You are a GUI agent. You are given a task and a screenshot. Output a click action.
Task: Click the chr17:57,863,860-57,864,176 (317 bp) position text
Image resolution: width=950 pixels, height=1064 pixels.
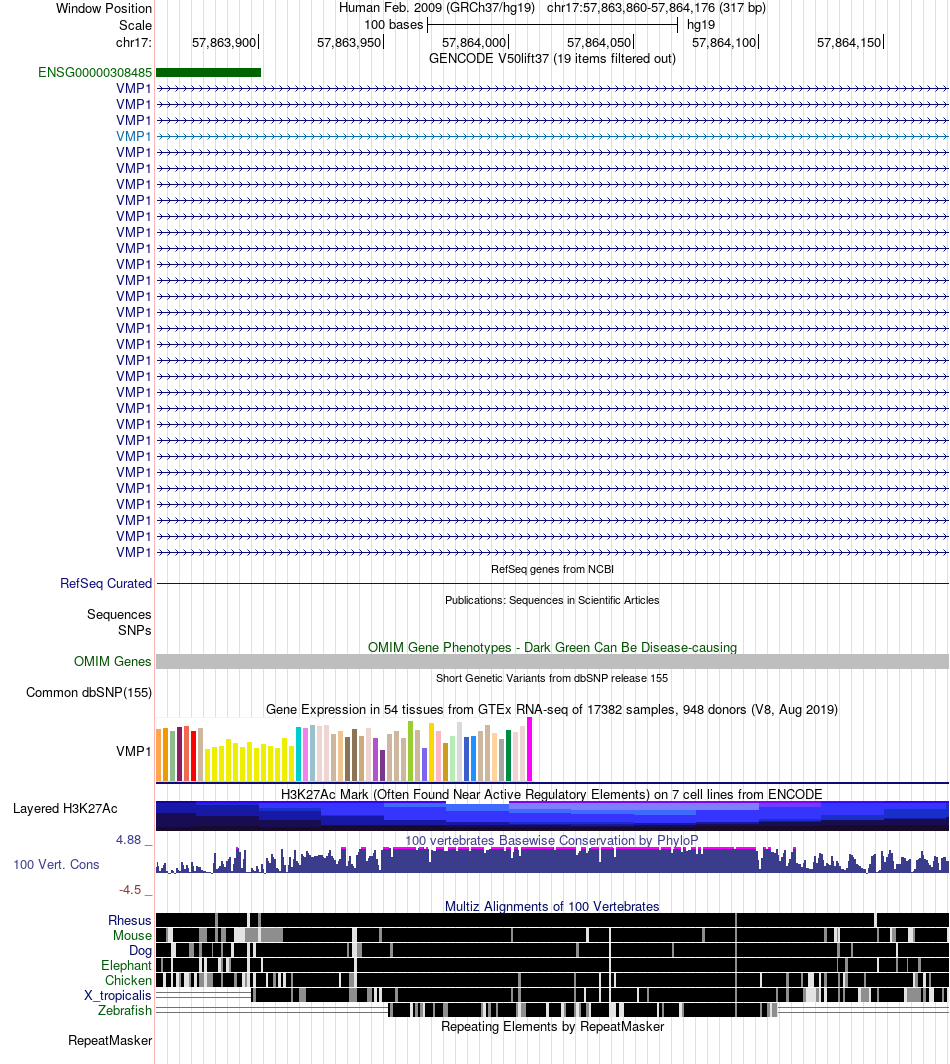coord(656,8)
